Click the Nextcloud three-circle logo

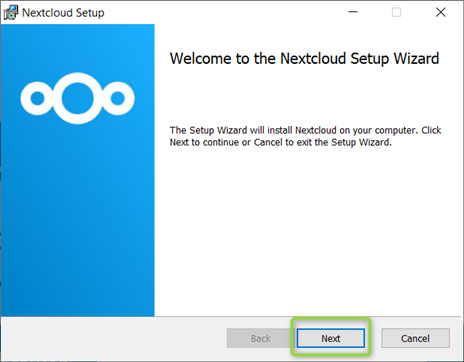tap(77, 98)
